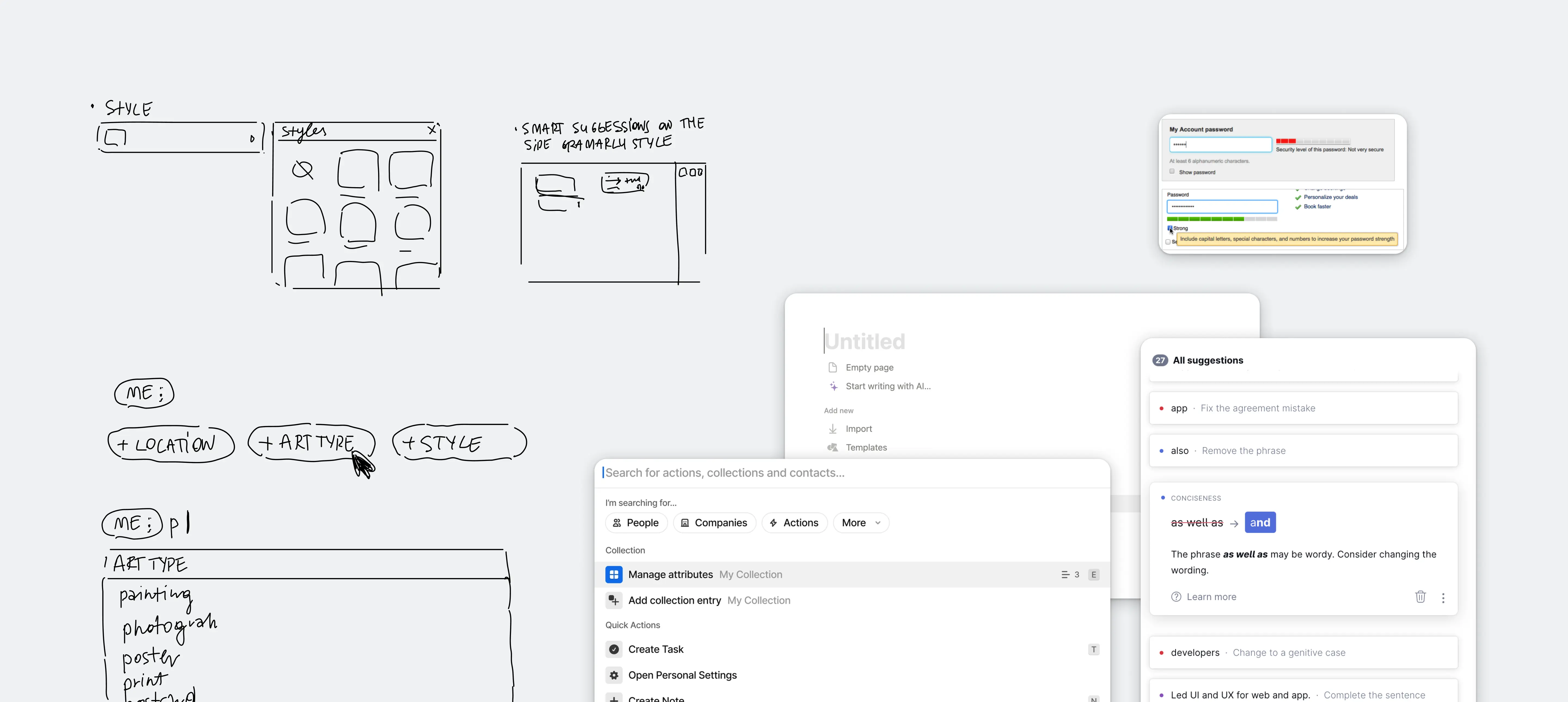Click the sketched + STYLE chip
Viewport: 1568px width, 702px height.
(x=459, y=442)
